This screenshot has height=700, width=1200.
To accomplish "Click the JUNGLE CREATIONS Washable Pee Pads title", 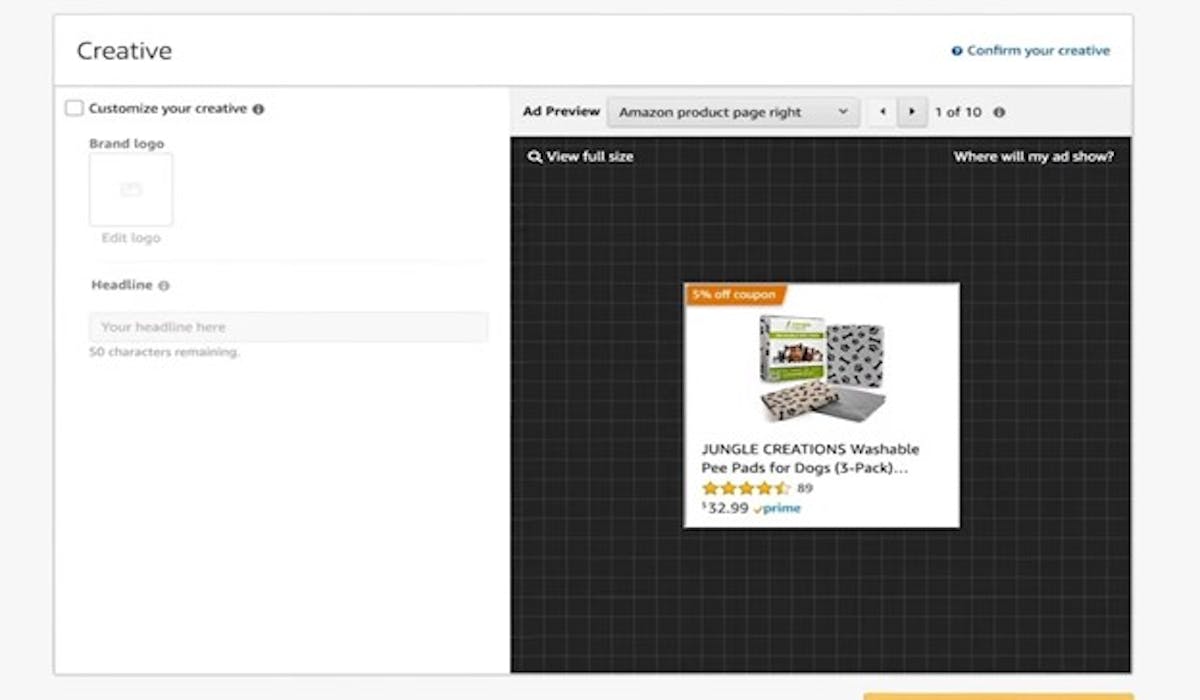I will point(810,458).
